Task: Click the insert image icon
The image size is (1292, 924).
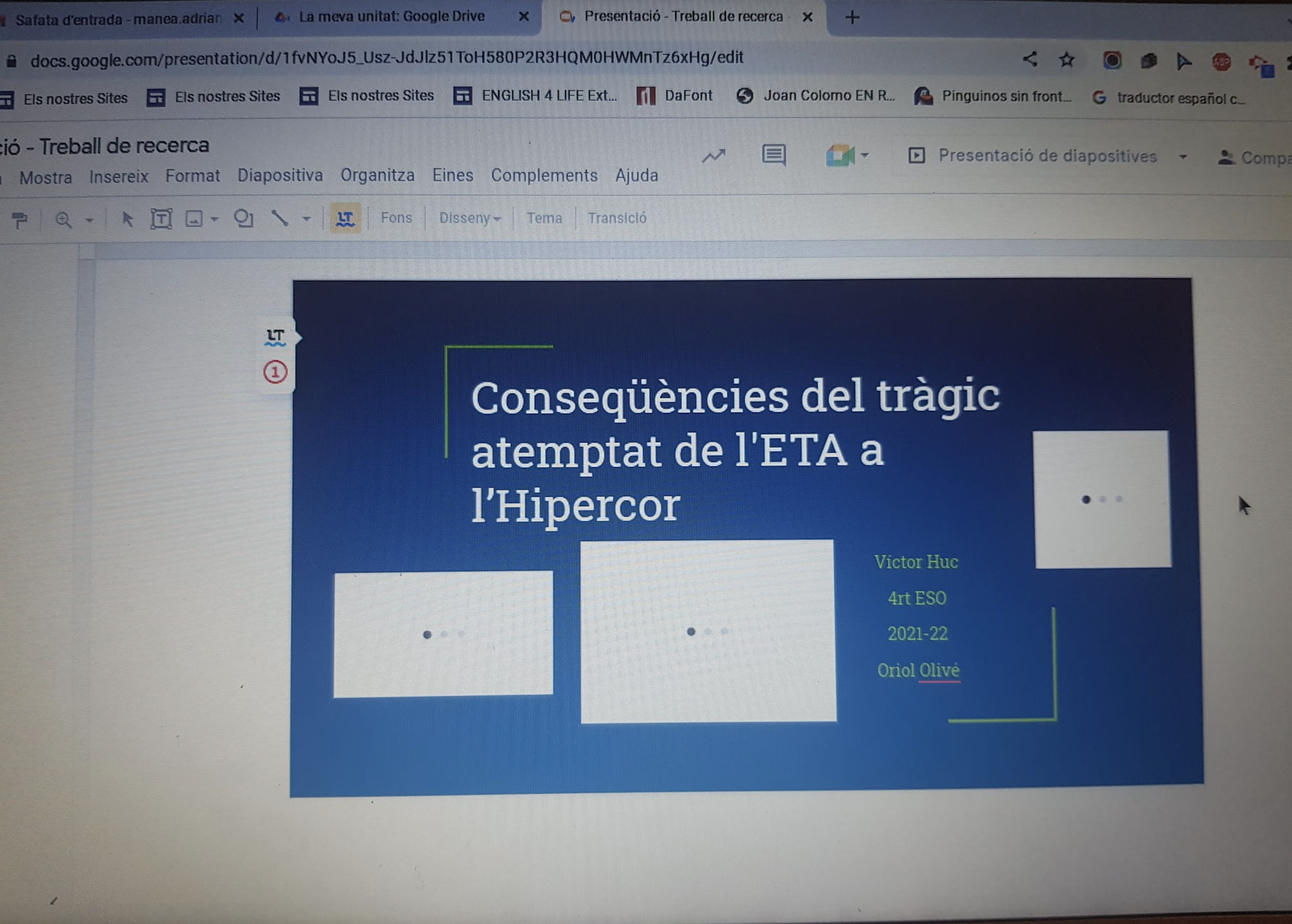Action: [194, 218]
